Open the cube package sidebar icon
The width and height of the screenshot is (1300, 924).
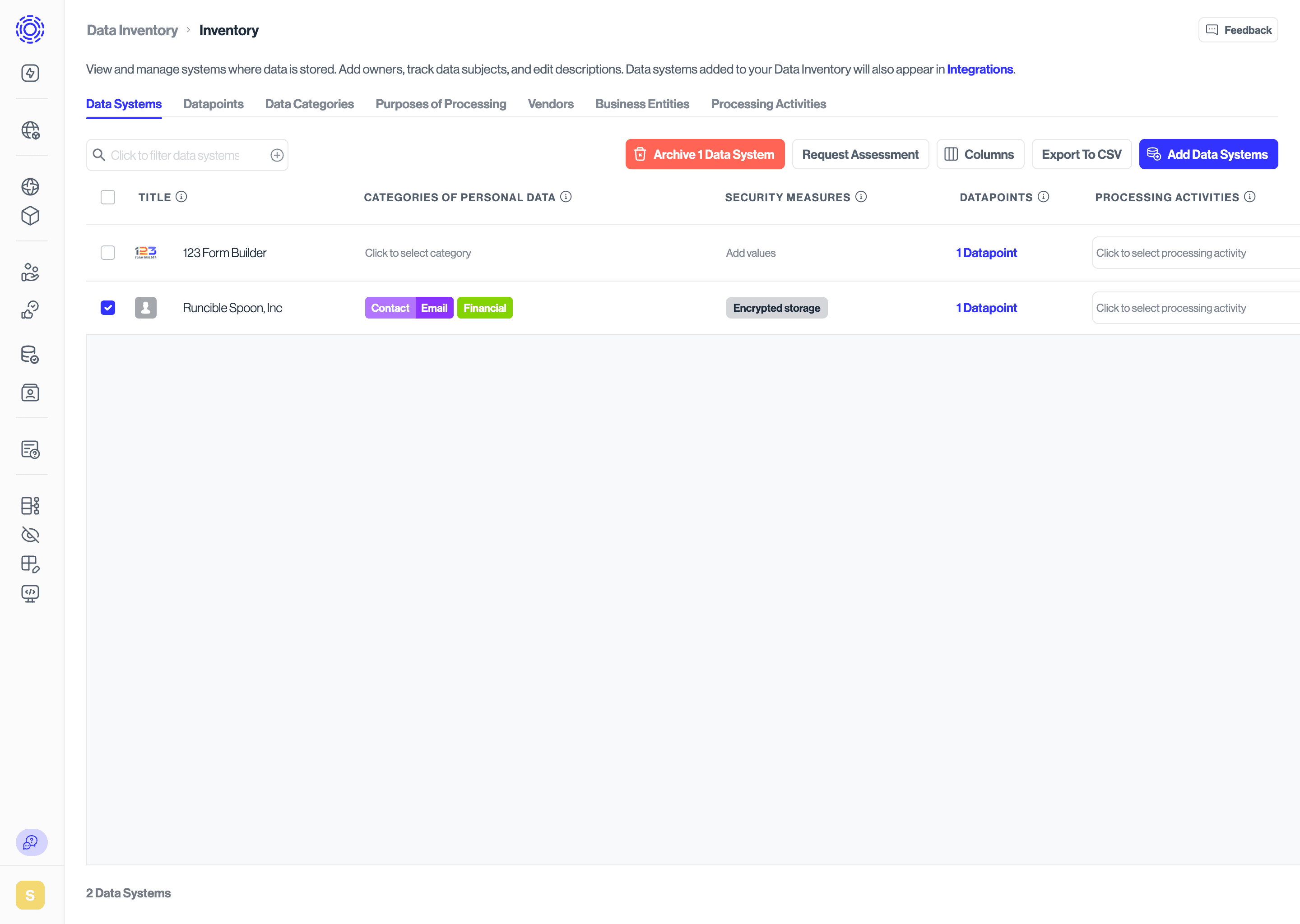coord(31,216)
